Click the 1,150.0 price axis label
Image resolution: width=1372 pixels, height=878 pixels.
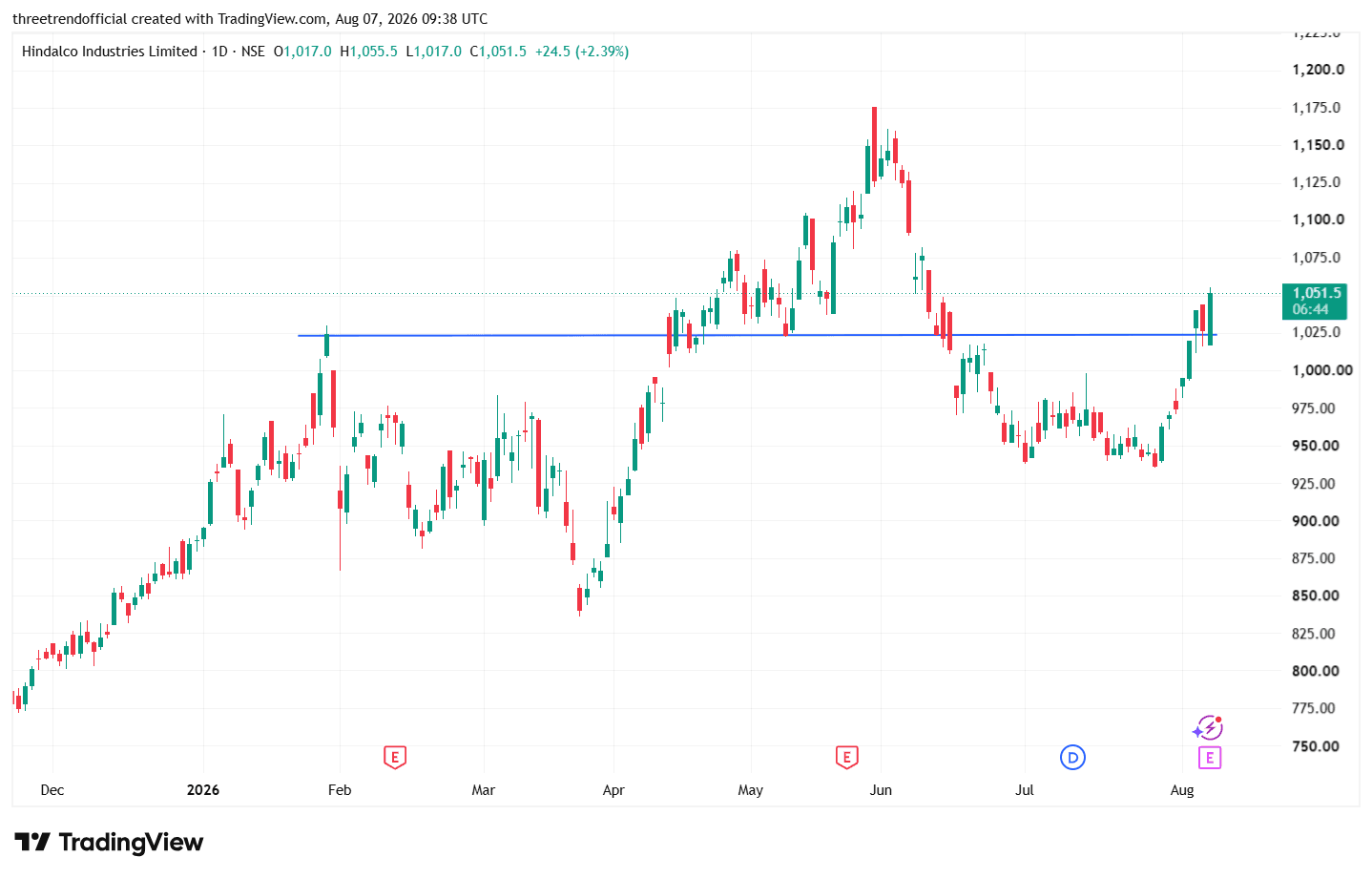point(1318,145)
